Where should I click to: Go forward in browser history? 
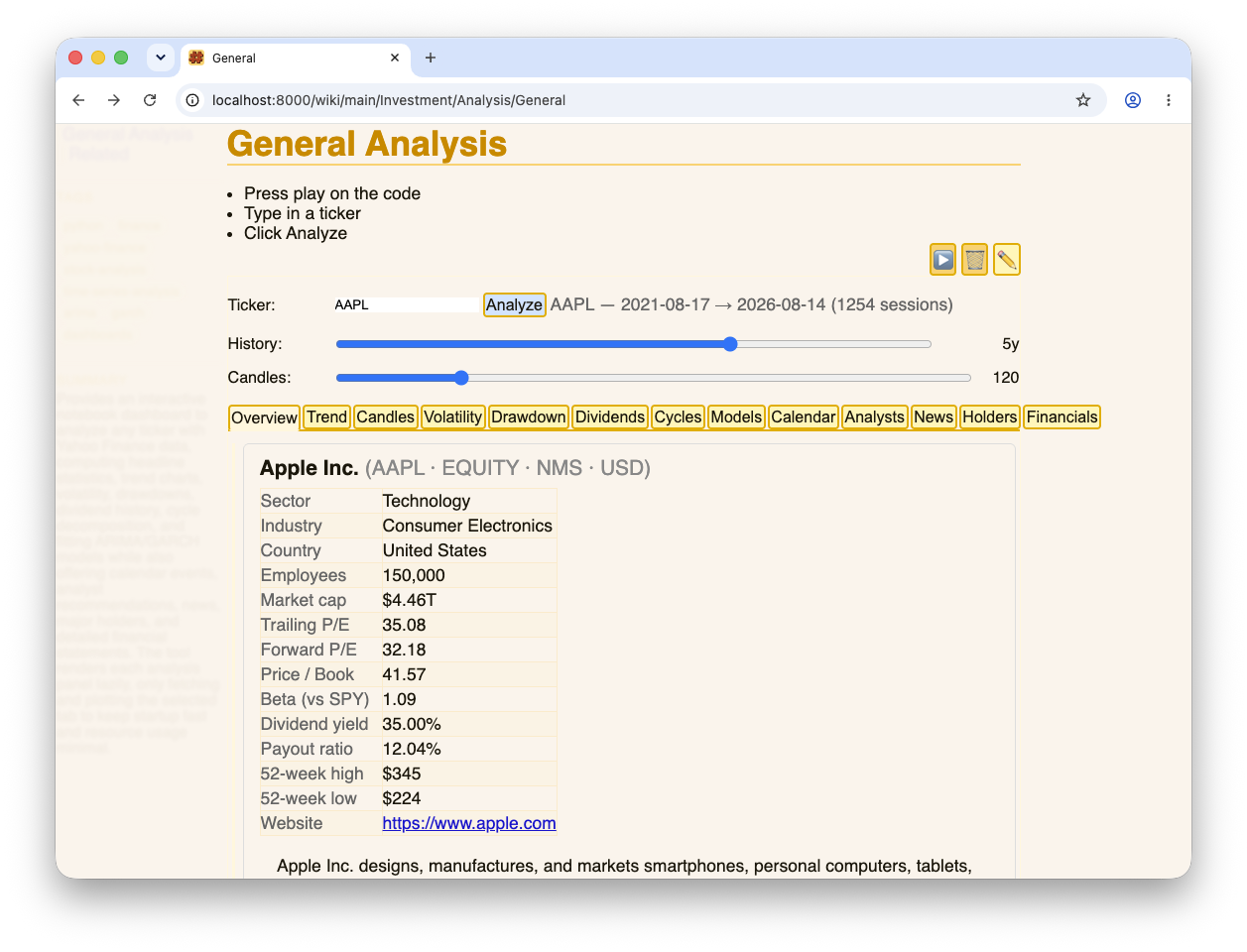click(x=114, y=100)
